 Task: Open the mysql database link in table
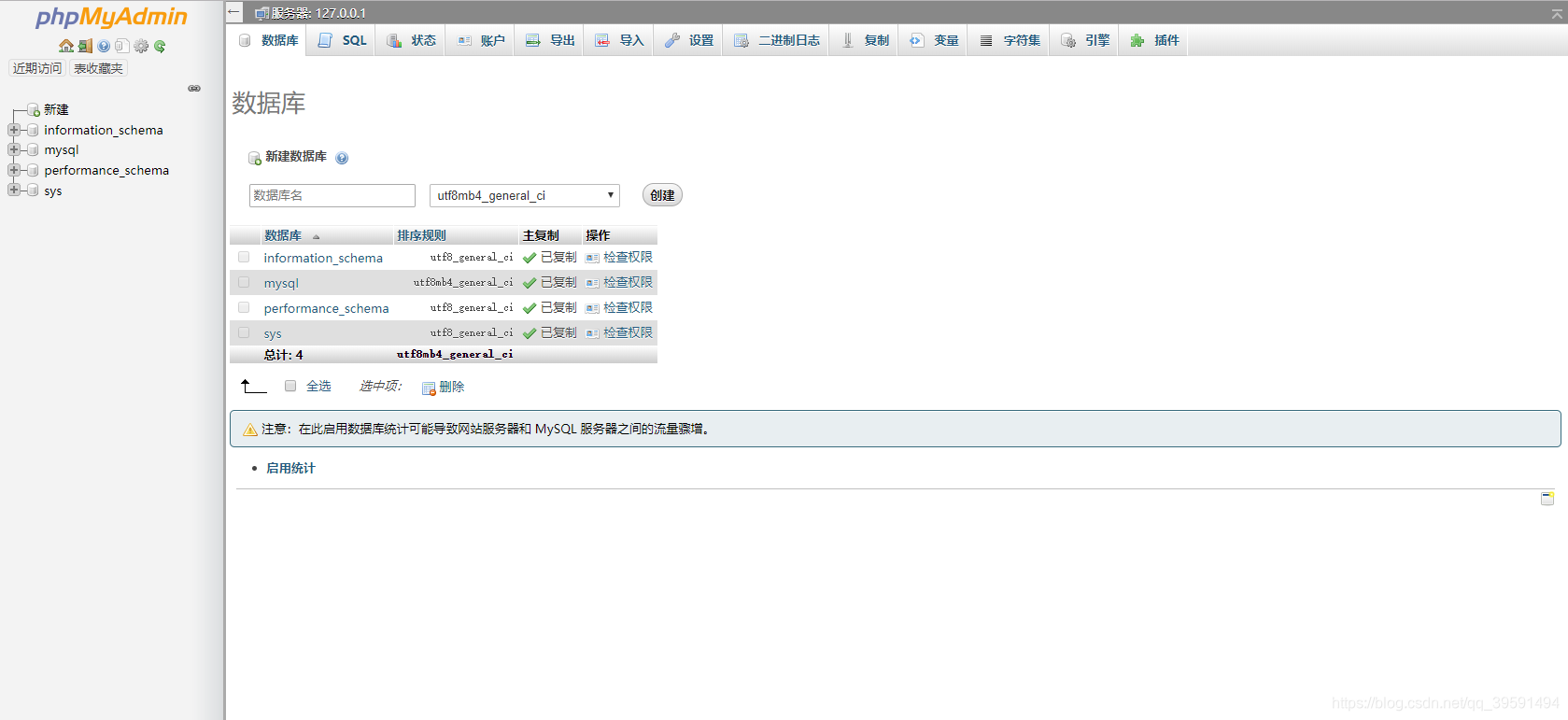tap(281, 283)
